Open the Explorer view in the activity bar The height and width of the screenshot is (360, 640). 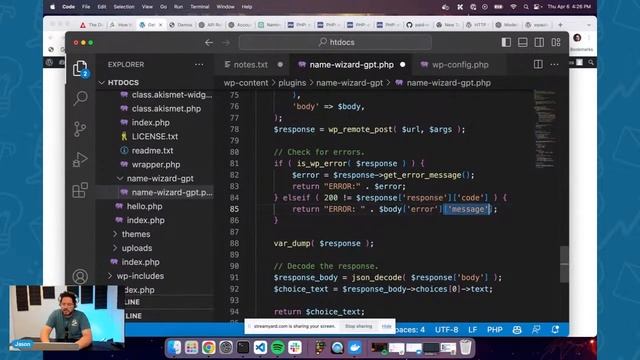click(80, 68)
